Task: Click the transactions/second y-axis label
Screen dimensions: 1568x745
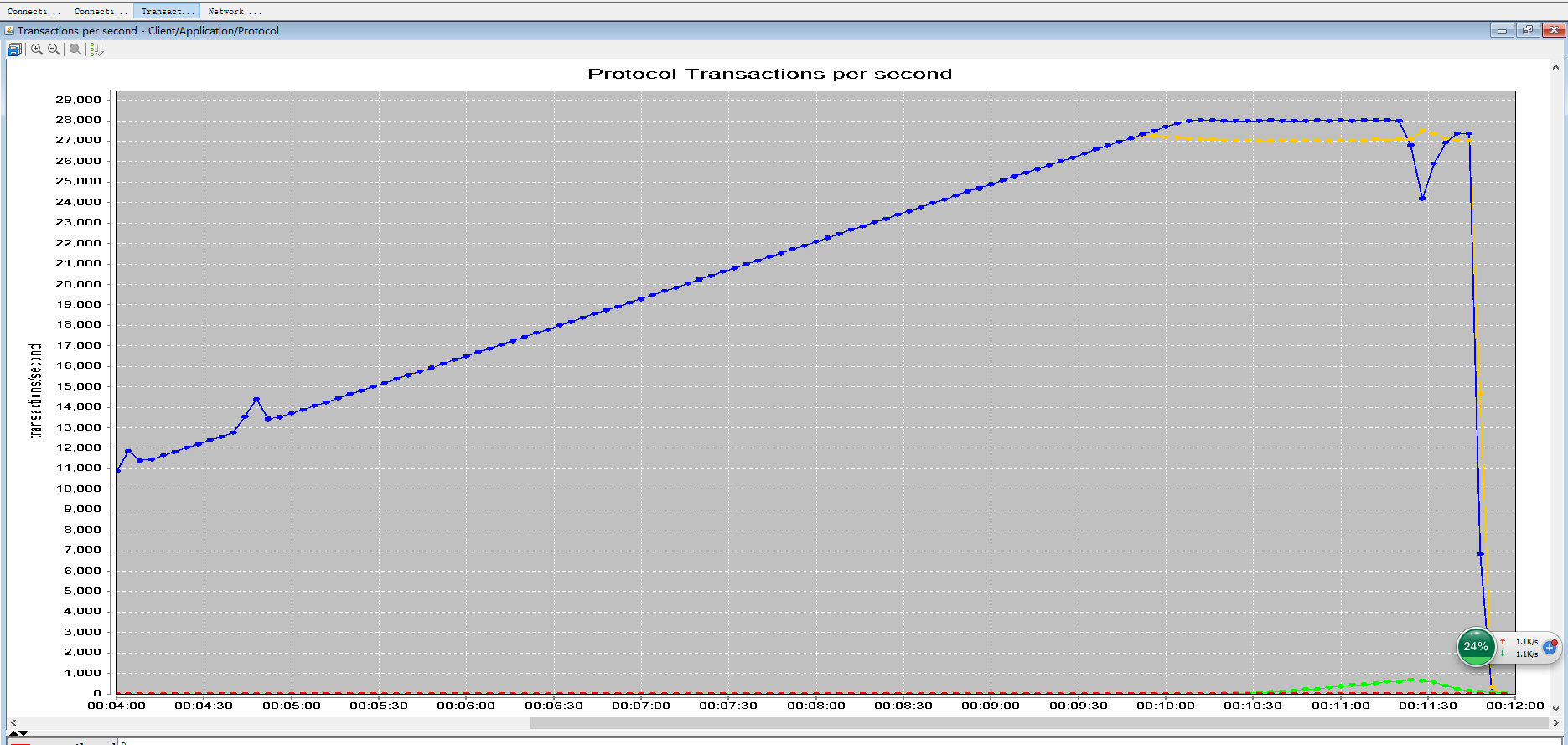Action: (35, 391)
